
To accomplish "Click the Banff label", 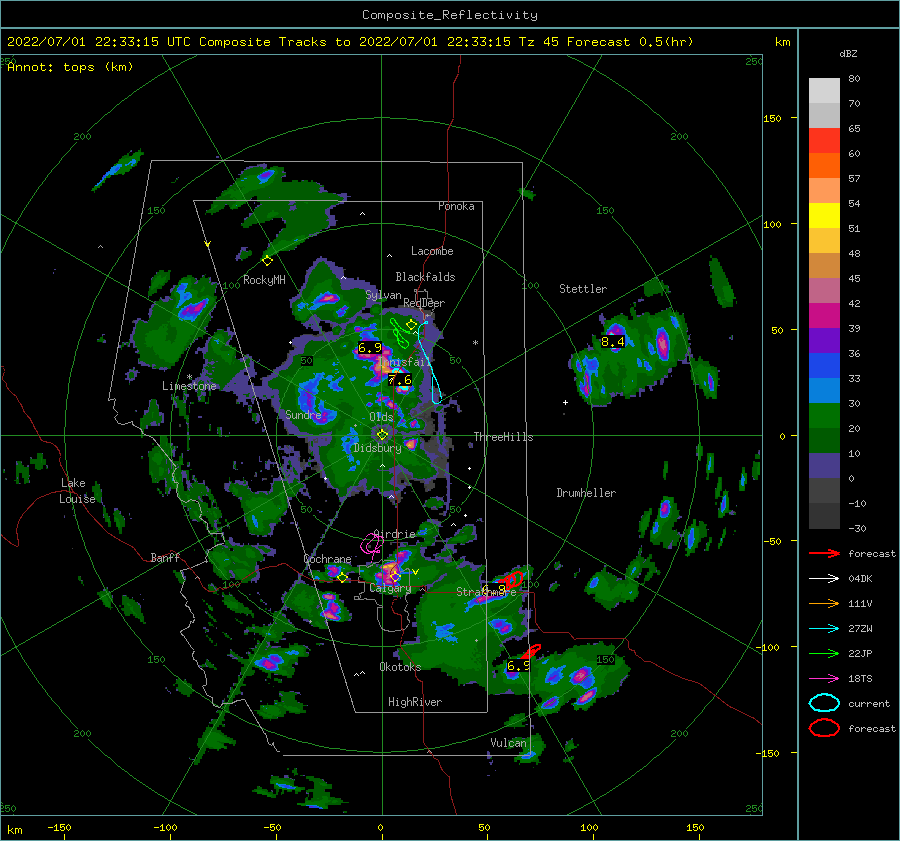I will point(165,557).
